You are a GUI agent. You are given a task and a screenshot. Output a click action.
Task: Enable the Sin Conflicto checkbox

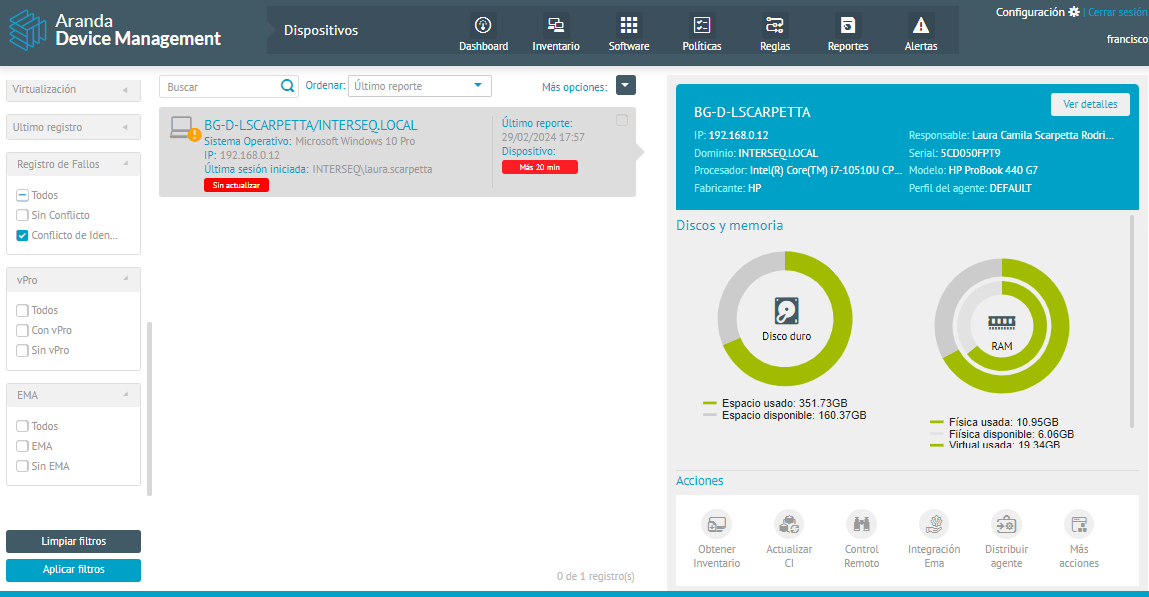[x=22, y=215]
